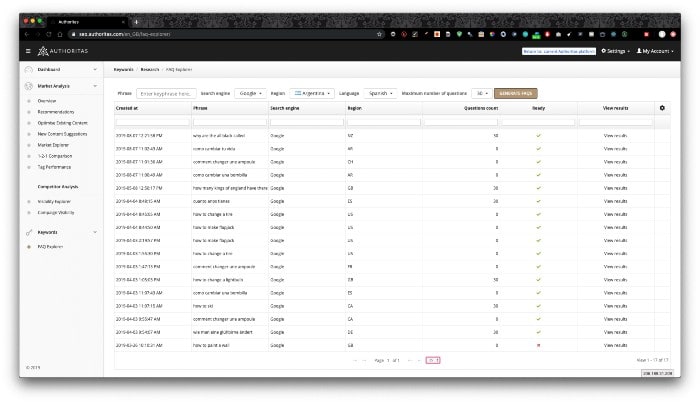Collapse the Keywords sidebar section
The image size is (700, 403).
pyautogui.click(x=95, y=233)
